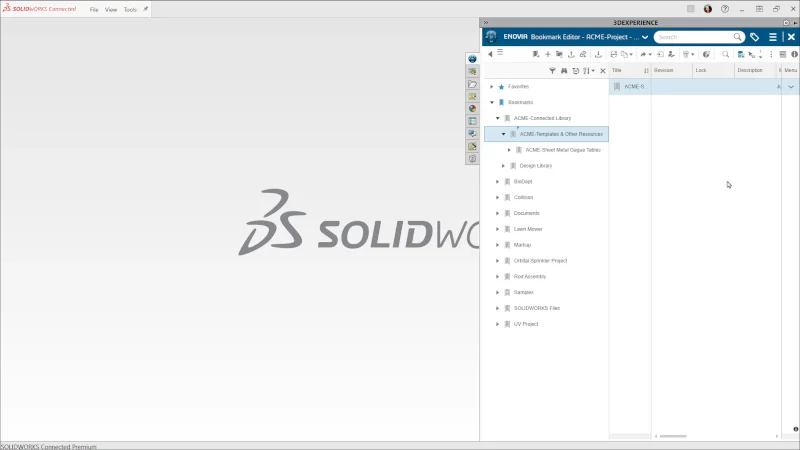The width and height of the screenshot is (800, 450).
Task: Click the plus add icon in toolbar
Action: click(547, 54)
